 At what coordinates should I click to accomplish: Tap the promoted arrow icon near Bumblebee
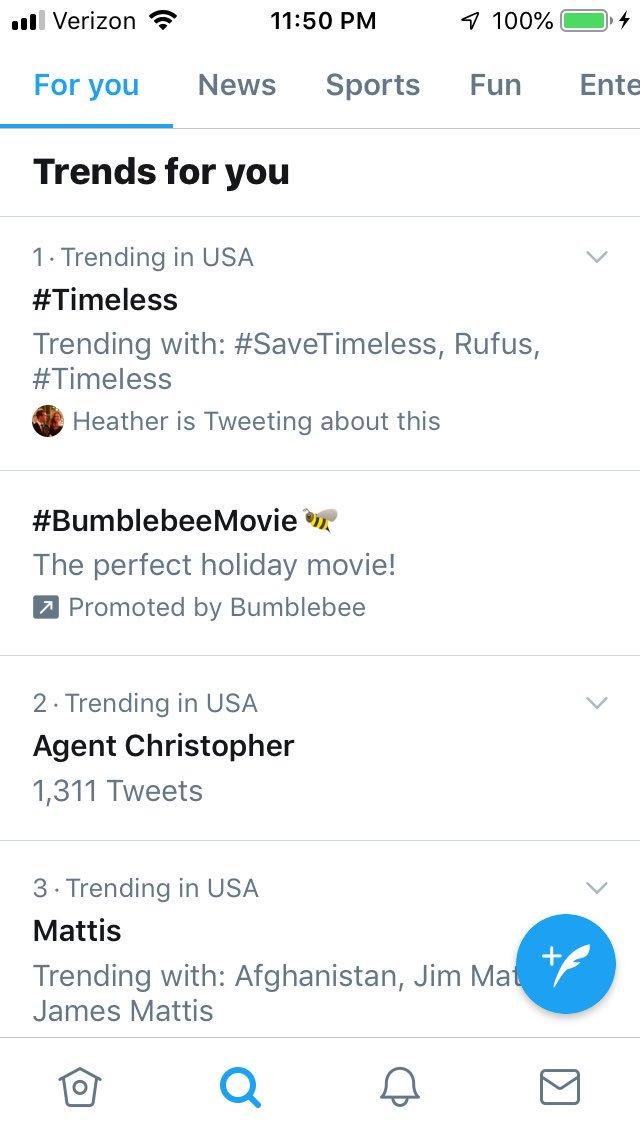46,608
